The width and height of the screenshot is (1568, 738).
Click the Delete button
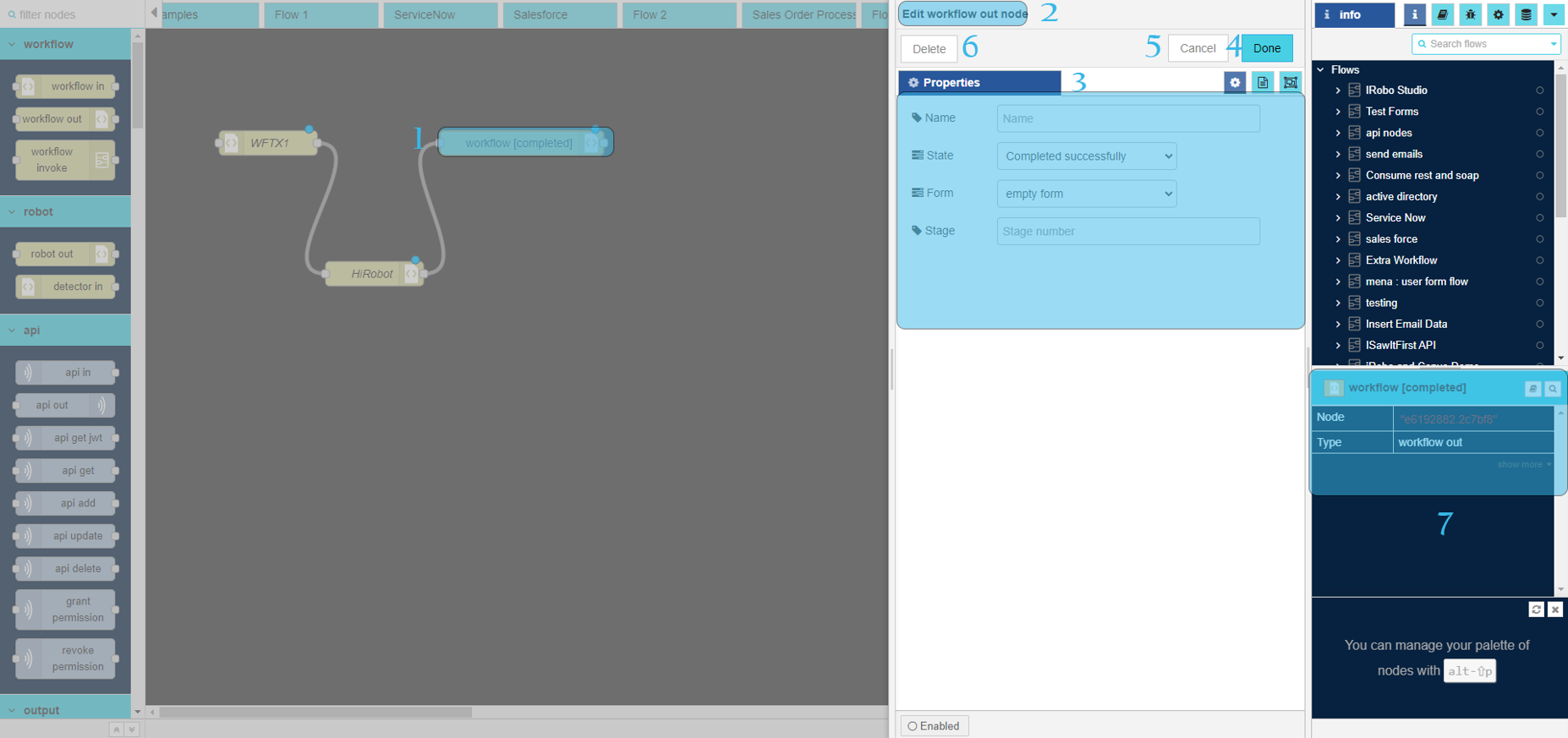point(929,49)
